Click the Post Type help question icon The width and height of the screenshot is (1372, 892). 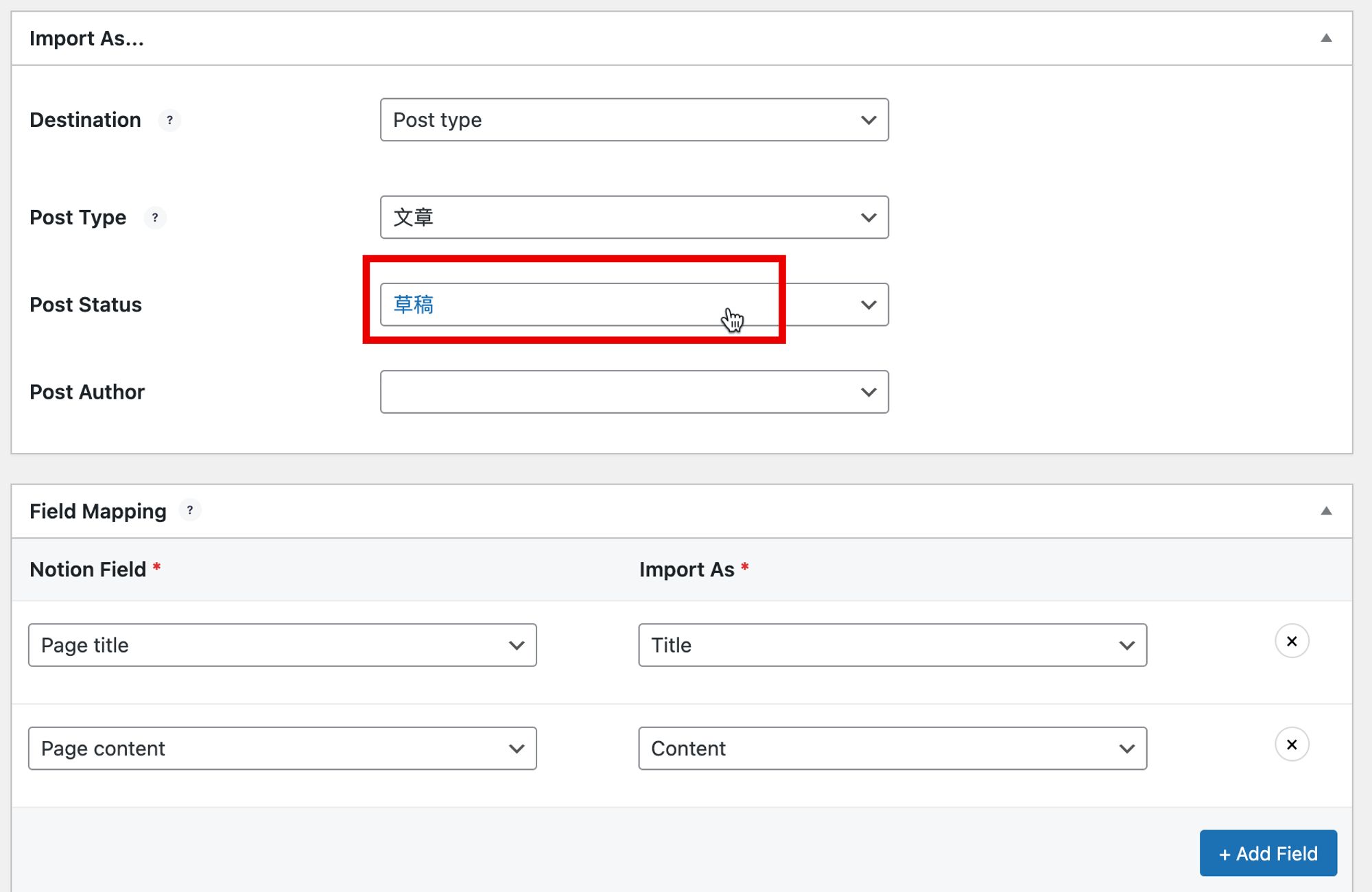pyautogui.click(x=155, y=218)
